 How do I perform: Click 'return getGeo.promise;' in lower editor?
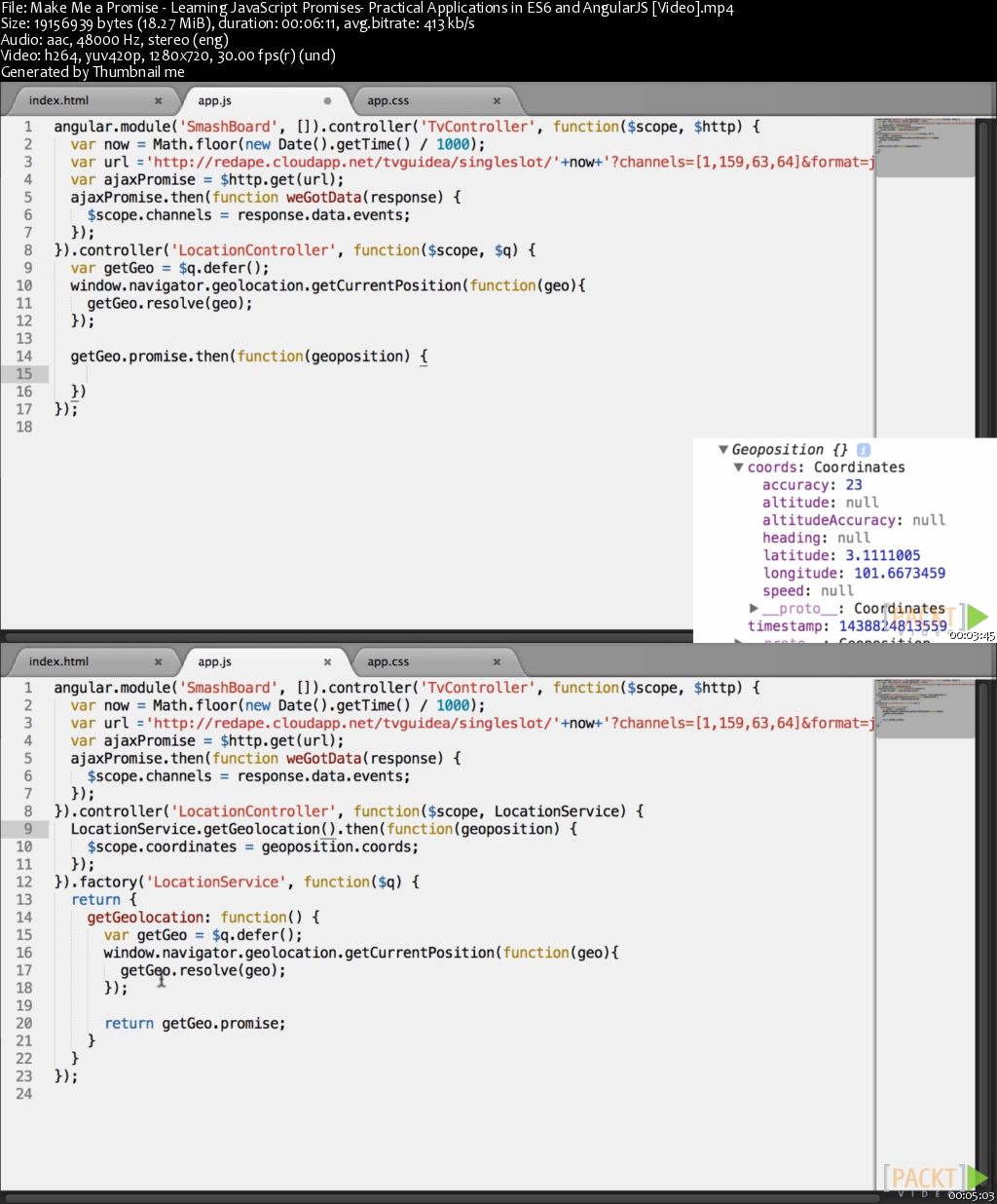195,1024
